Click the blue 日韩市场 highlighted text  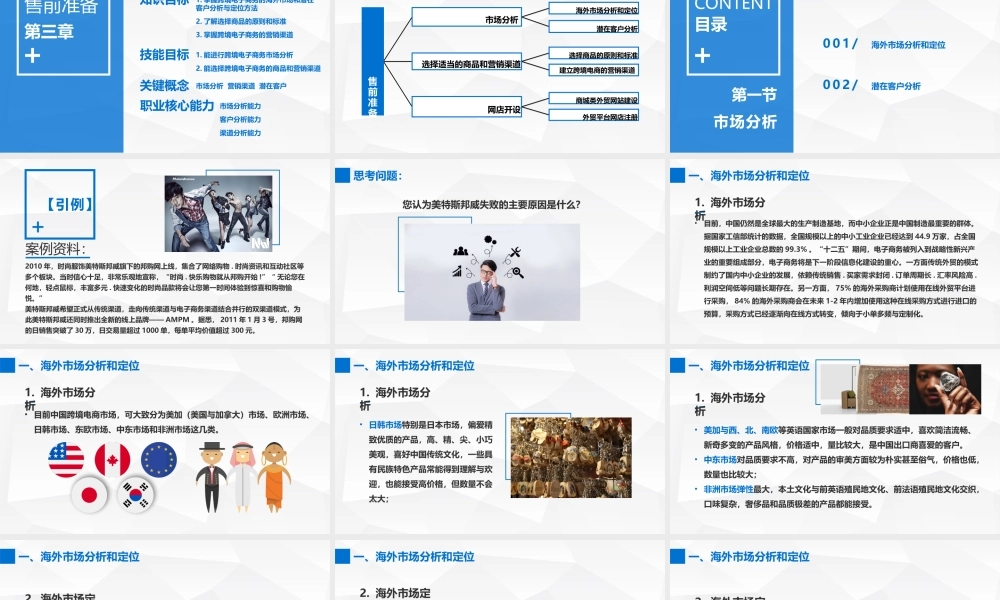(386, 425)
